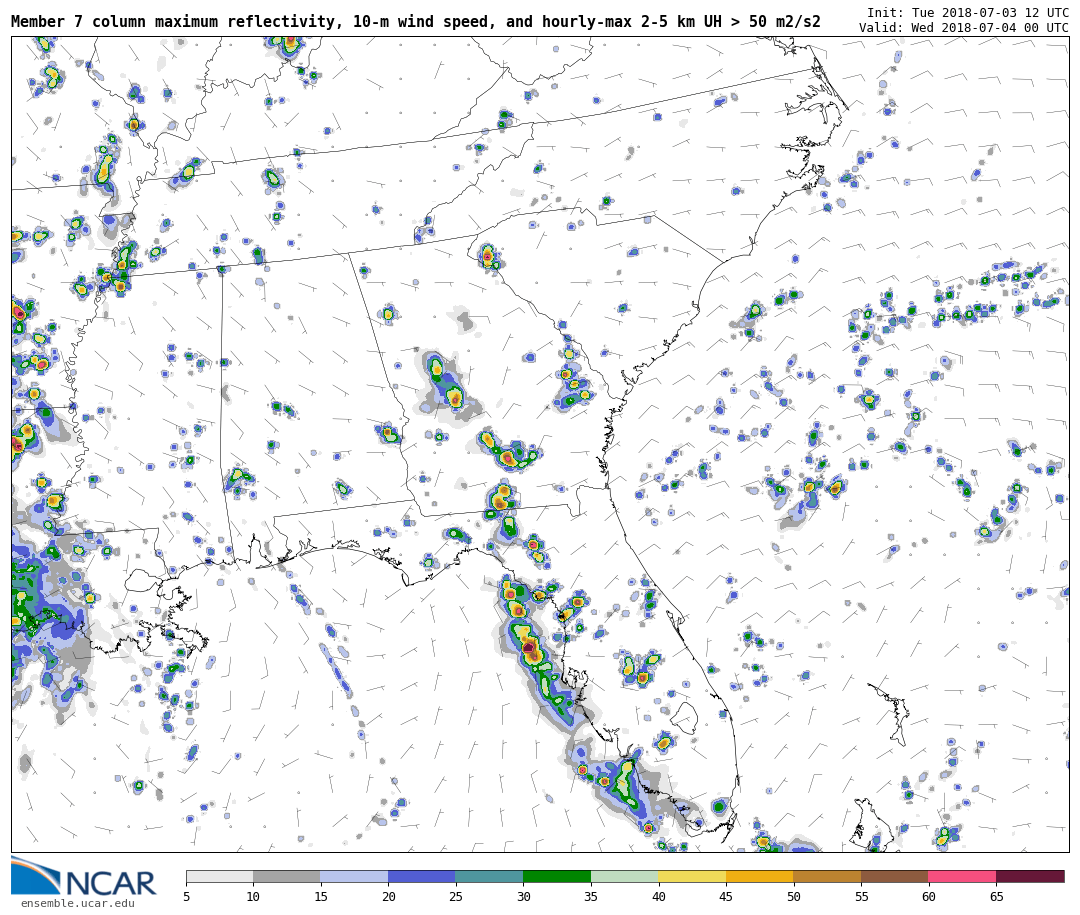This screenshot has width=1080, height=915.
Task: Click the 'Valid: Wed 2018-07-04 00 UTC' text
Action: click(x=963, y=28)
